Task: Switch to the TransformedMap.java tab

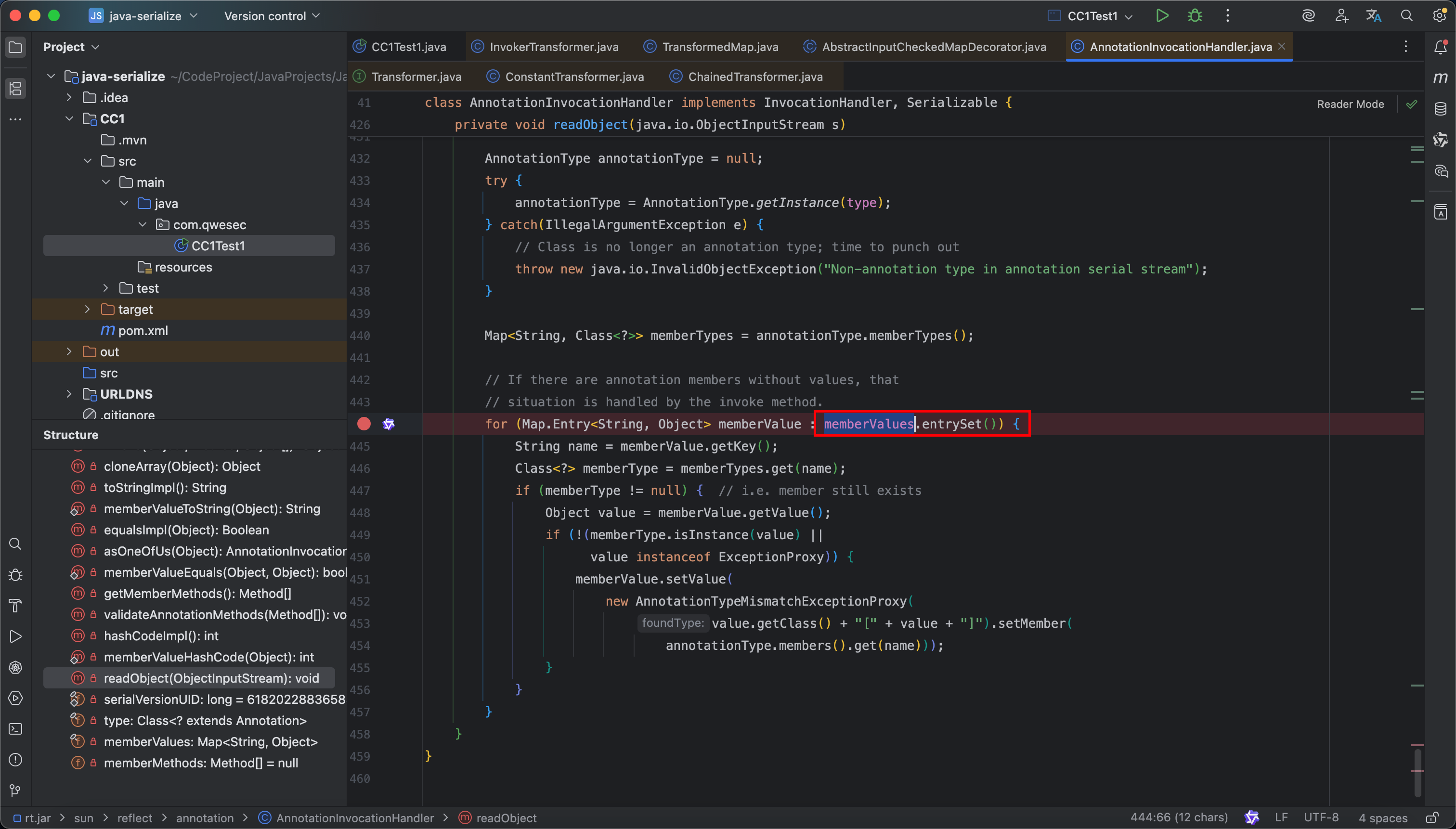Action: 719,47
